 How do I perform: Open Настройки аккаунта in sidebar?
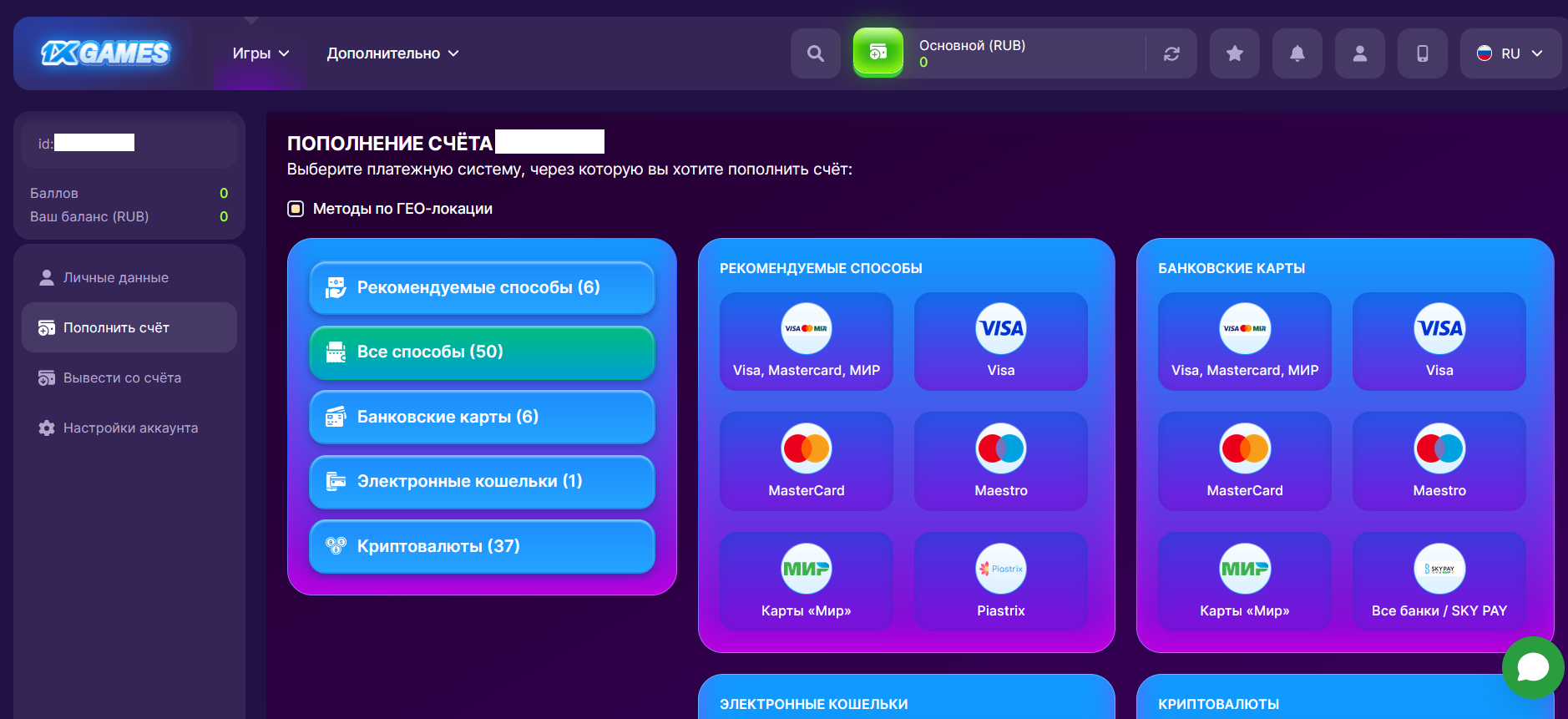(129, 428)
